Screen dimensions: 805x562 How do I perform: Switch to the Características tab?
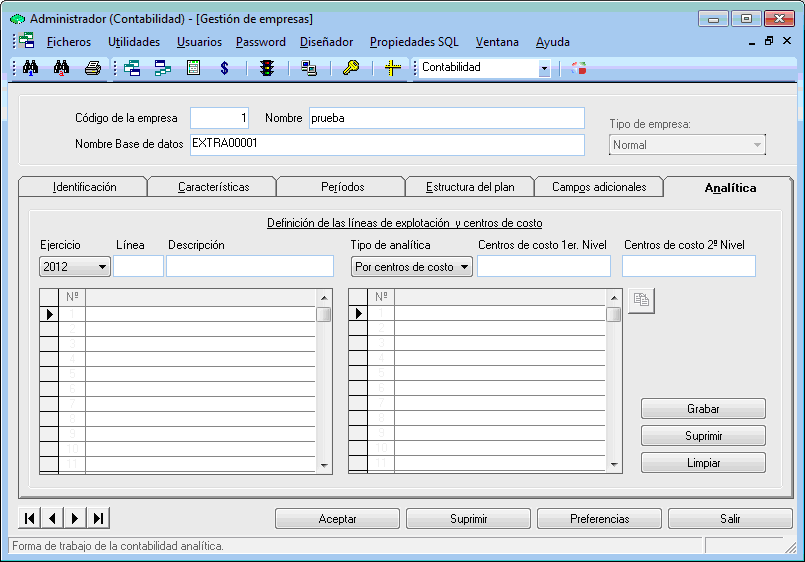(213, 187)
